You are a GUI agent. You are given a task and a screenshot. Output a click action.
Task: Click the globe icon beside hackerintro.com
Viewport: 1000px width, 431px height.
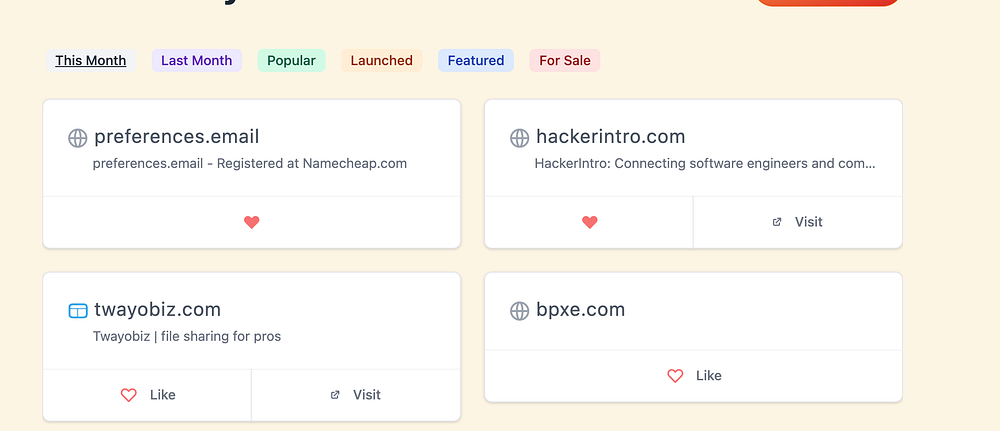(520, 138)
